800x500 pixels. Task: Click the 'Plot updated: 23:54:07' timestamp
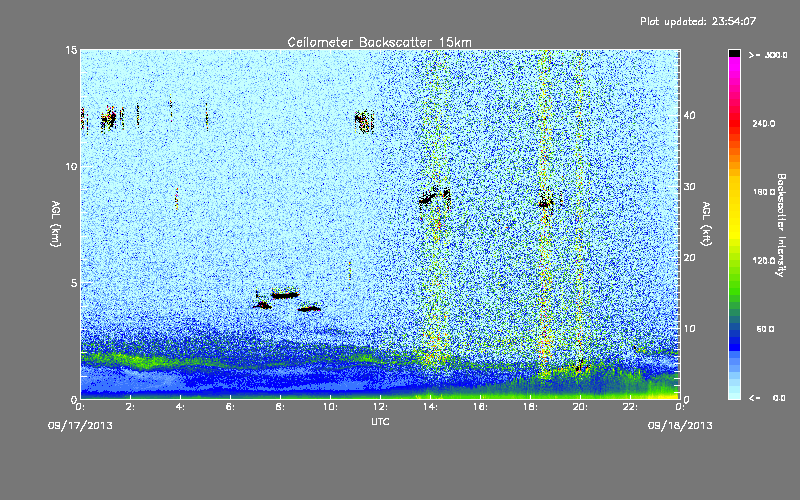(698, 21)
